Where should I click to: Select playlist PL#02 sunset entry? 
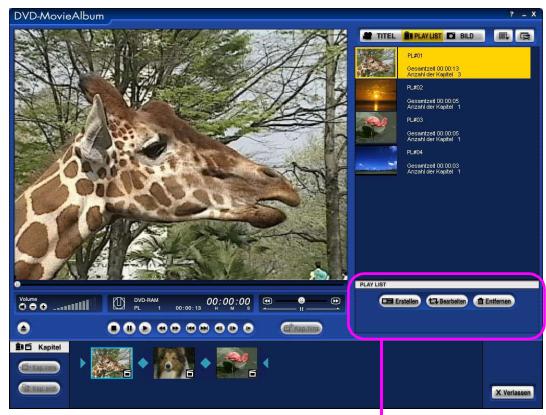[x=443, y=96]
